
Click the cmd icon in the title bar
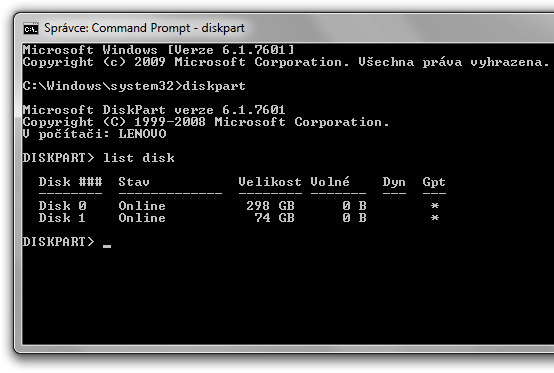click(x=31, y=28)
